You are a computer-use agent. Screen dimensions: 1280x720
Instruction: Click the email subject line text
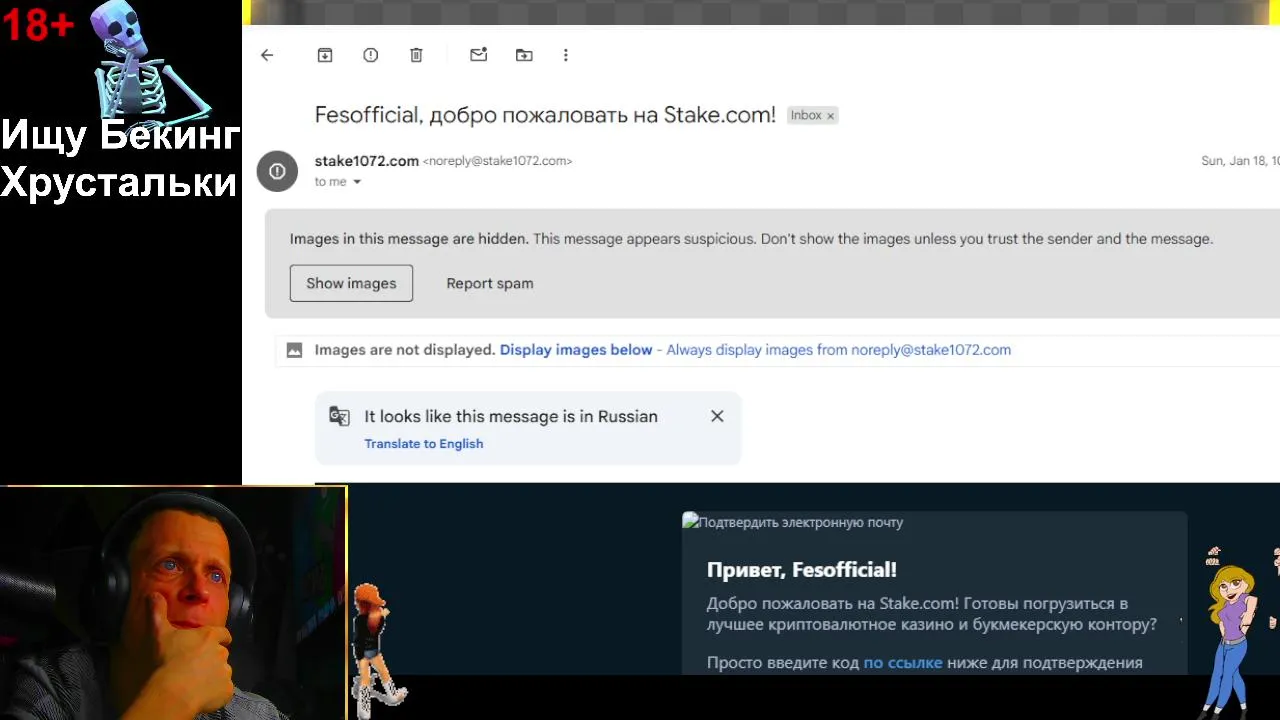545,115
